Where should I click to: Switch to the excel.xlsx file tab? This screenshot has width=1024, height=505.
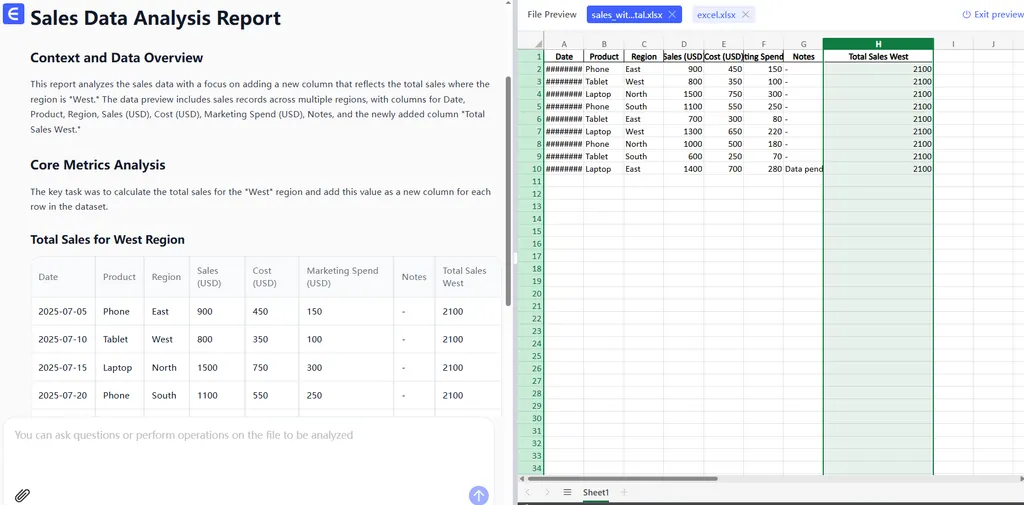coord(716,15)
